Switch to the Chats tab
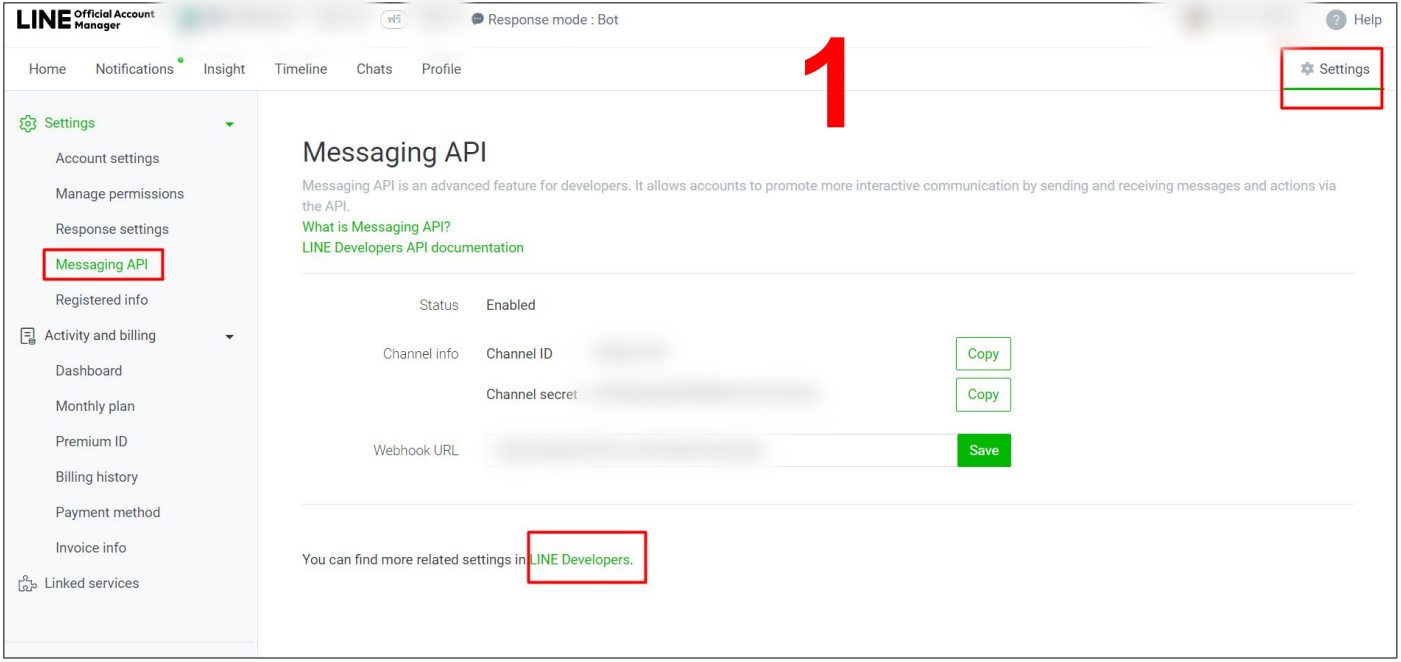Image resolution: width=1401 pixels, height=662 pixels. tap(374, 69)
